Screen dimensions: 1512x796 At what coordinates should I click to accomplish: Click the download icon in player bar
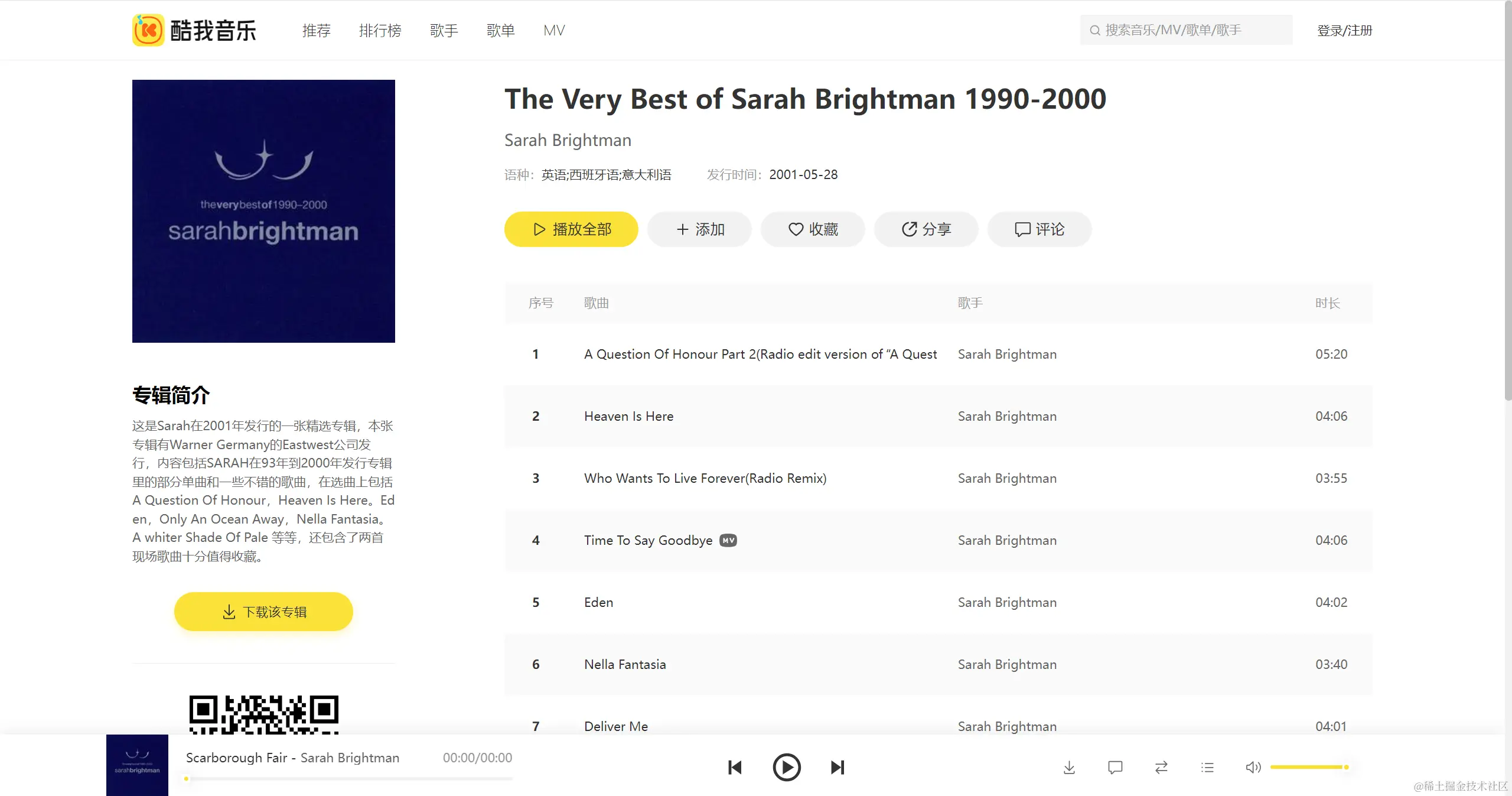(1069, 768)
